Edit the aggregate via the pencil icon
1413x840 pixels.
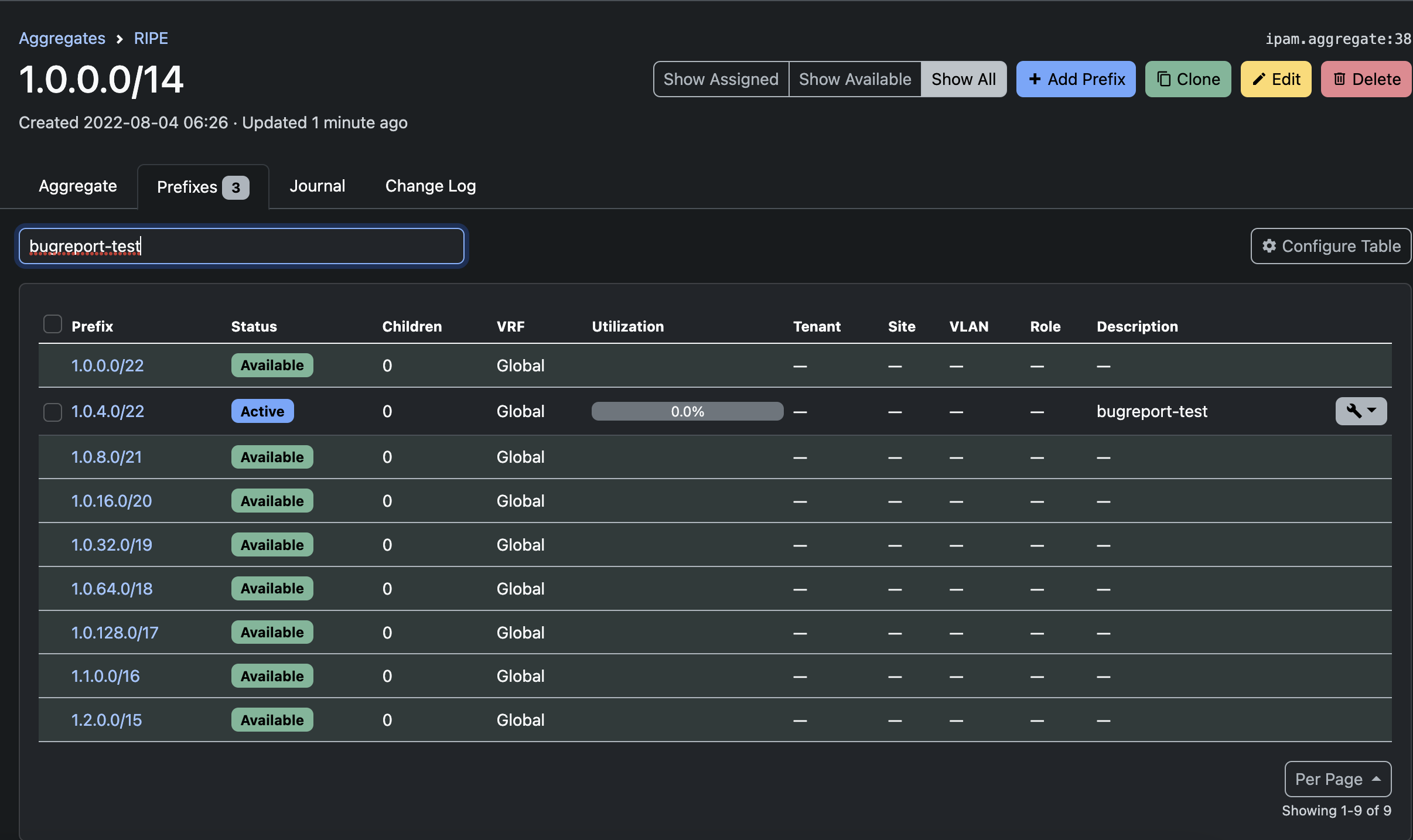(1276, 78)
